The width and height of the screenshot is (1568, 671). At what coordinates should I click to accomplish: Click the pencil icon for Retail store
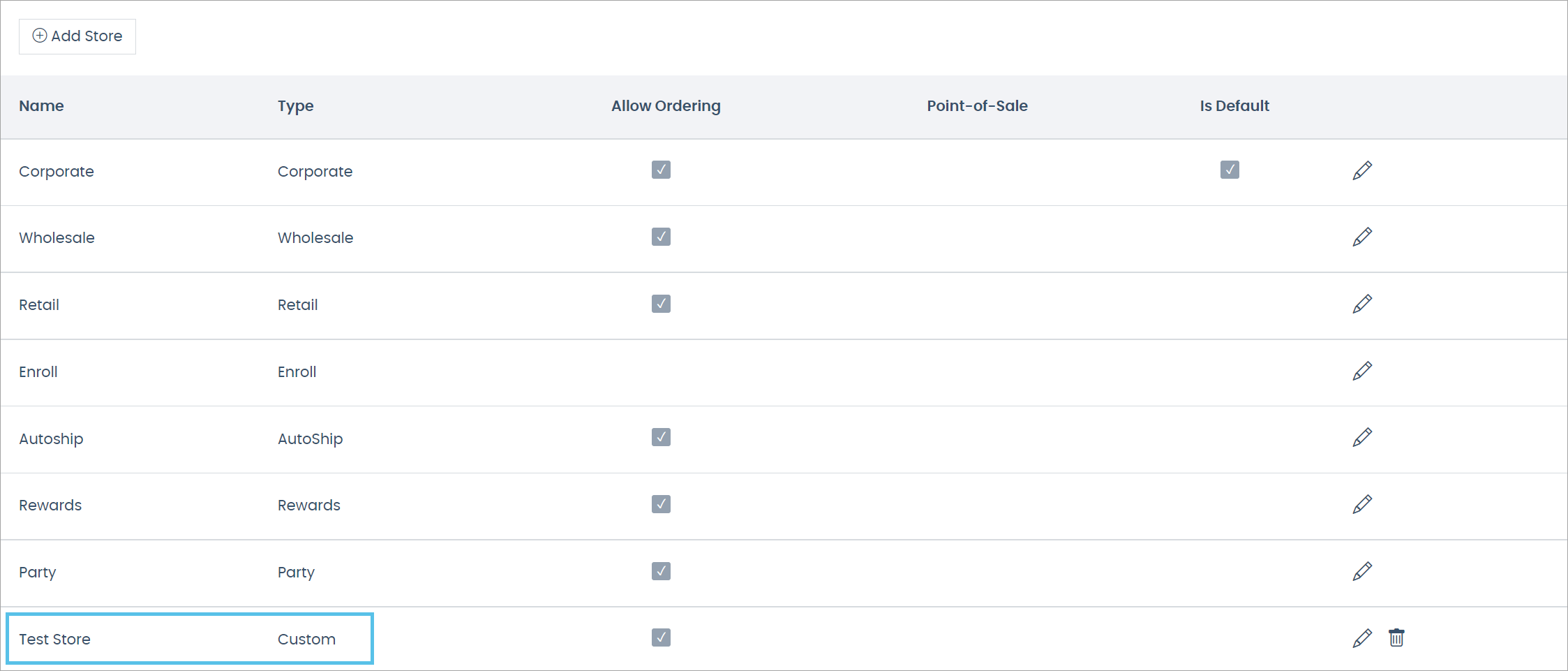[x=1361, y=304]
